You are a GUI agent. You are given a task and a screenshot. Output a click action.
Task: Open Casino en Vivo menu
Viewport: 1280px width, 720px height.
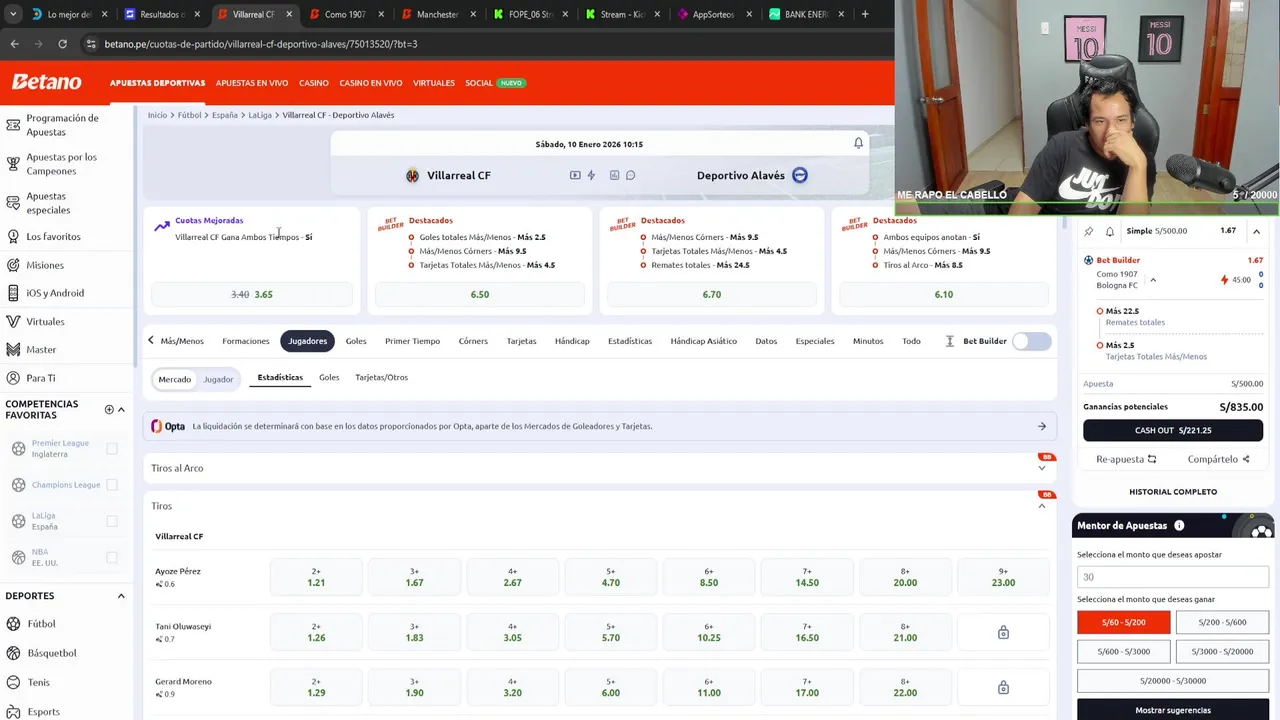pos(371,83)
